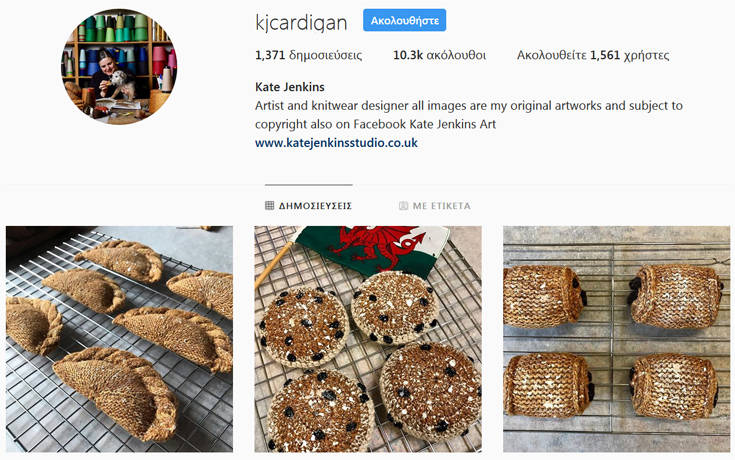Open the knitted pasties post thumbnail
The width and height of the screenshot is (735, 460).
(119, 339)
